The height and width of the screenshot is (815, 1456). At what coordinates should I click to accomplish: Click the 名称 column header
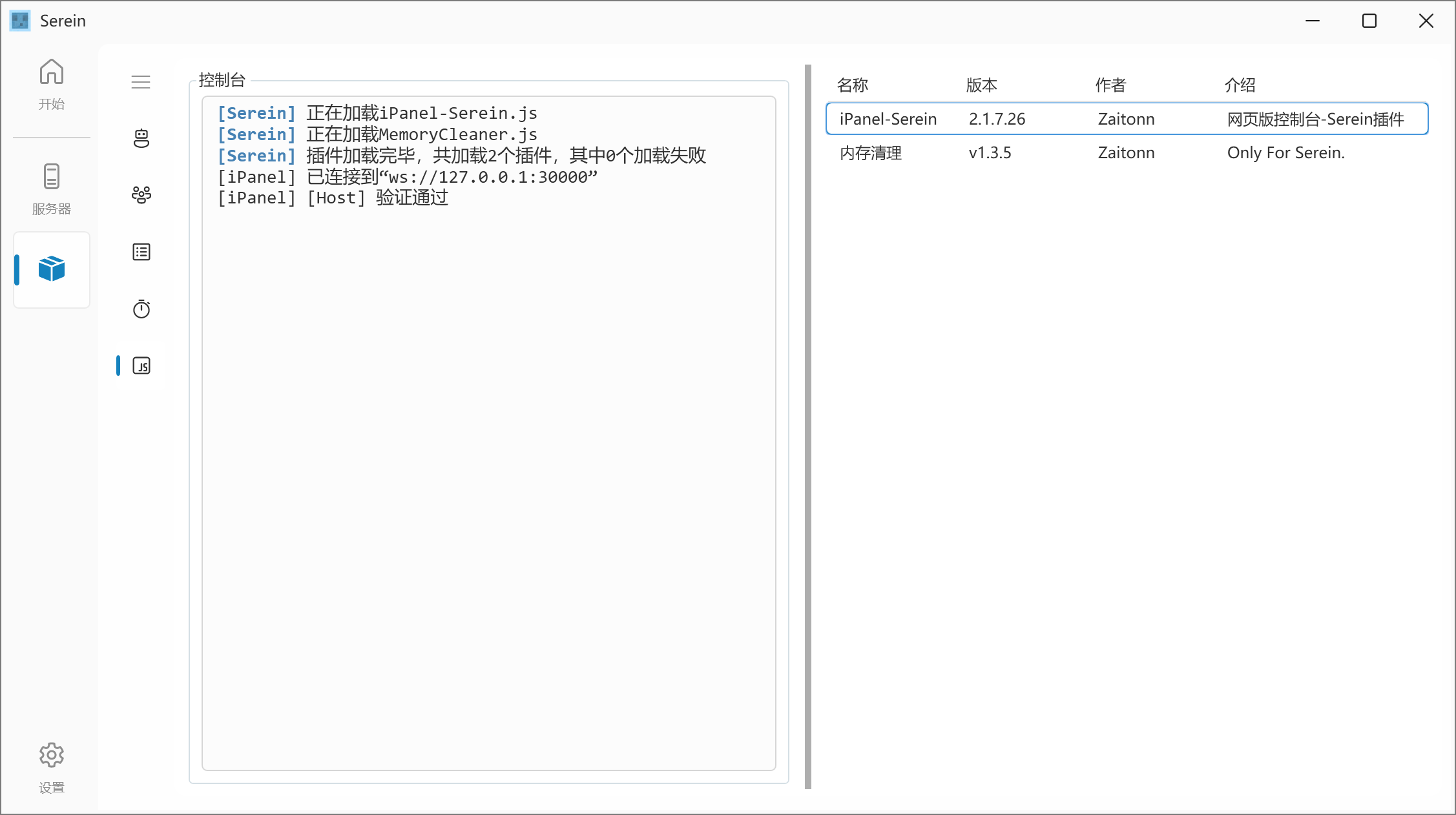coord(853,85)
